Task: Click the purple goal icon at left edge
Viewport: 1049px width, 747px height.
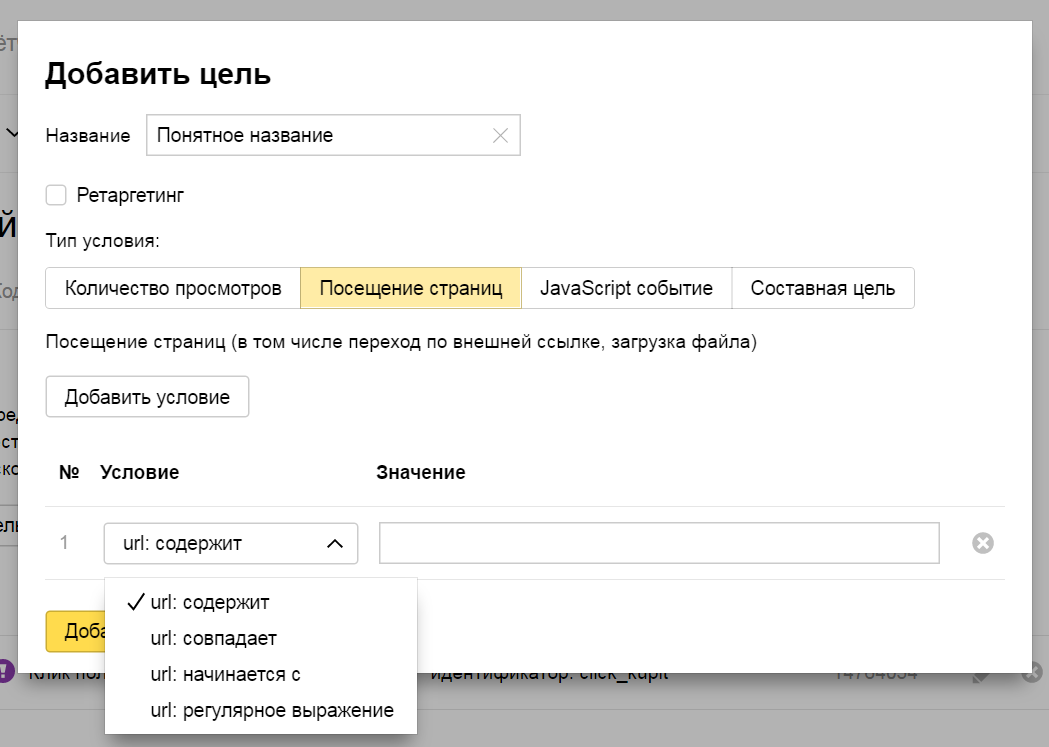Action: click(x=6, y=670)
